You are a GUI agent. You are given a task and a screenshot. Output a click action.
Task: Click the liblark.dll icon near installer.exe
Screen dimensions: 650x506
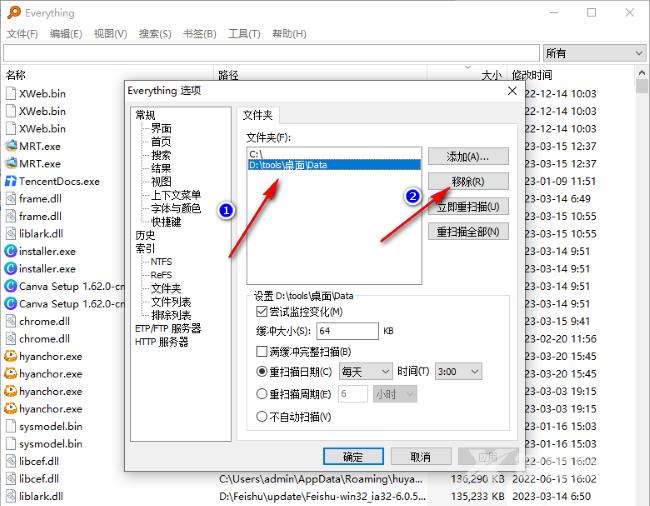[x=10, y=234]
